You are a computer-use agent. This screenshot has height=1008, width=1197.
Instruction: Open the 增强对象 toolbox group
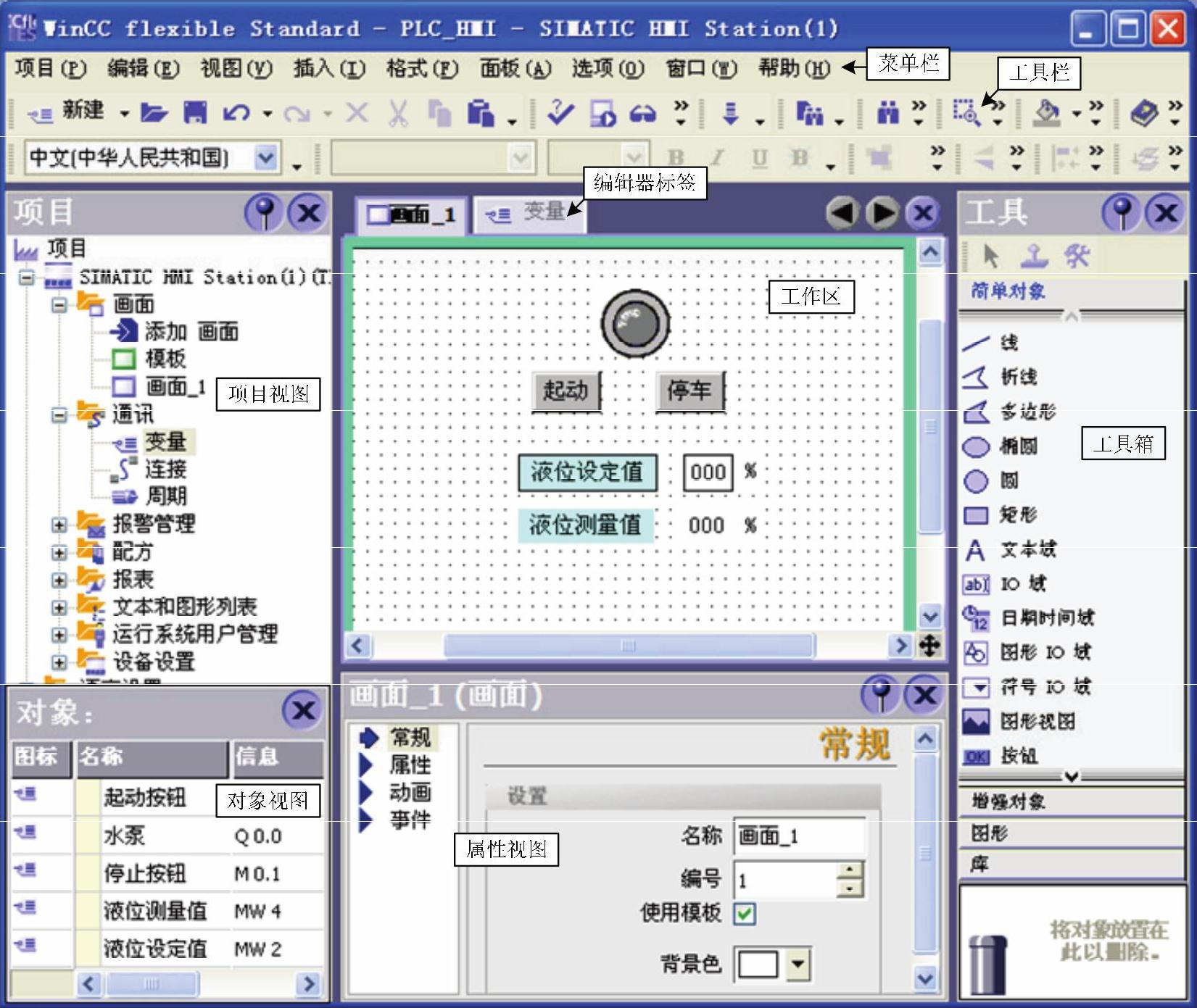pos(1072,801)
